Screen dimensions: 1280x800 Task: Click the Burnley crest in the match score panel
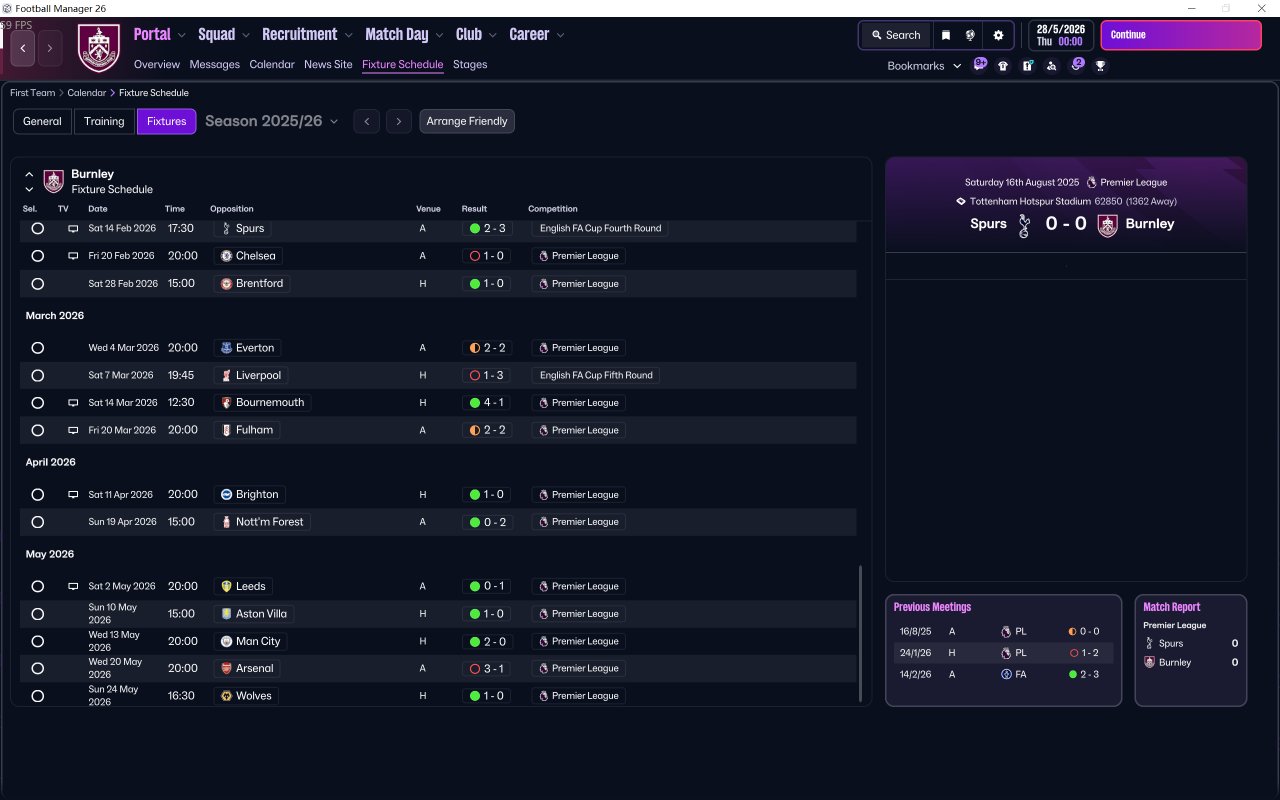(1107, 225)
